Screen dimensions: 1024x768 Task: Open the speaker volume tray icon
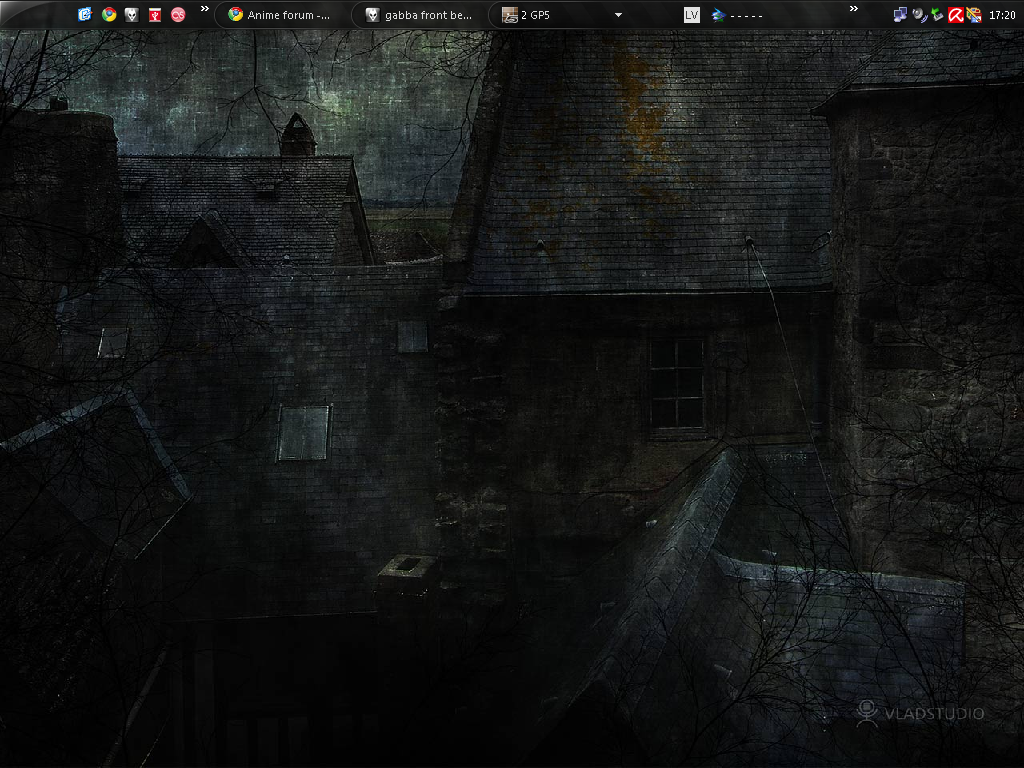(x=919, y=15)
